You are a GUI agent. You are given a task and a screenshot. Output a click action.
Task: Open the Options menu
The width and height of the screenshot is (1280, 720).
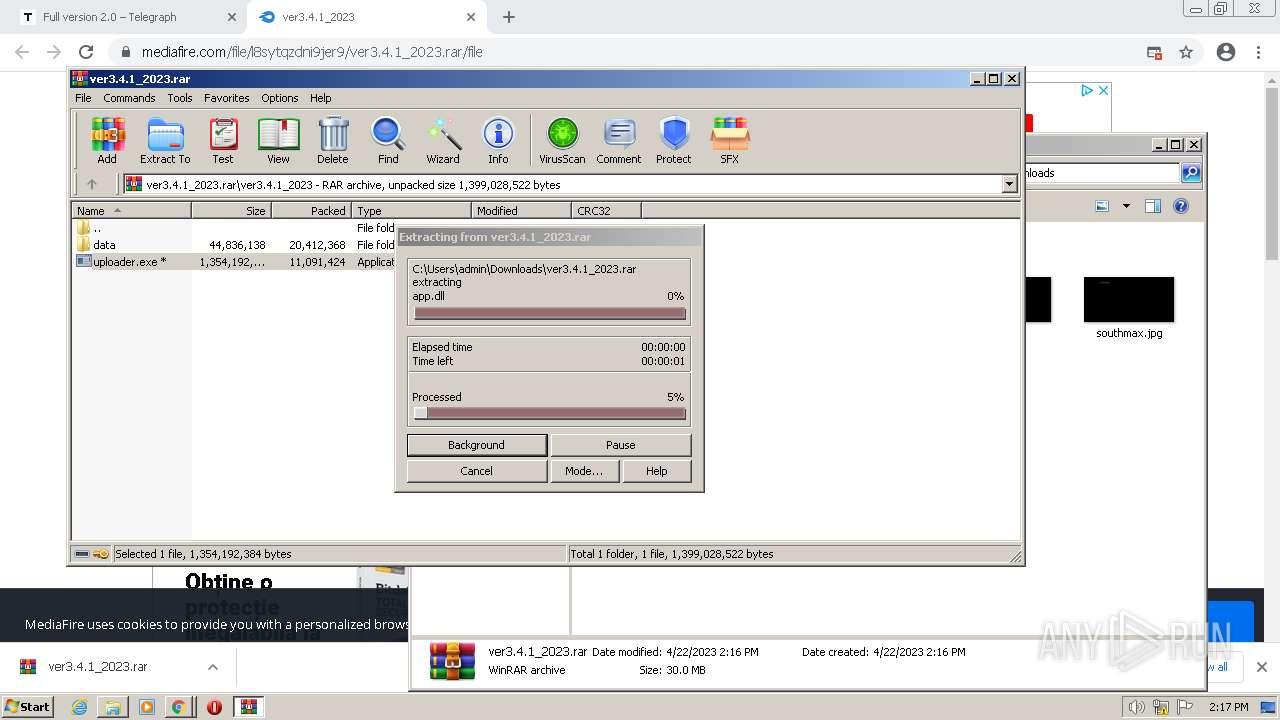pyautogui.click(x=280, y=98)
